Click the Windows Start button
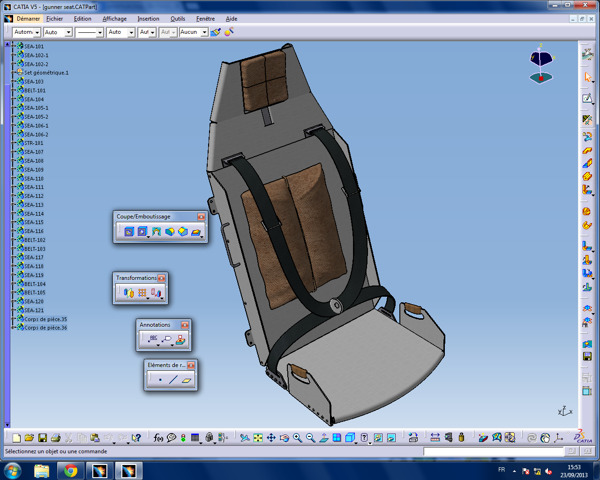This screenshot has width=600, height=480. point(12,470)
